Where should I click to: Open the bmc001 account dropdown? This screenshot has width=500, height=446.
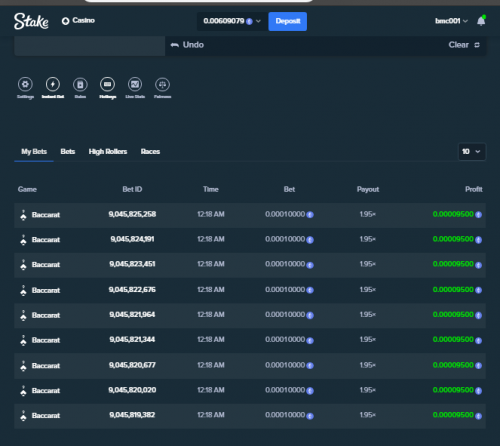451,21
